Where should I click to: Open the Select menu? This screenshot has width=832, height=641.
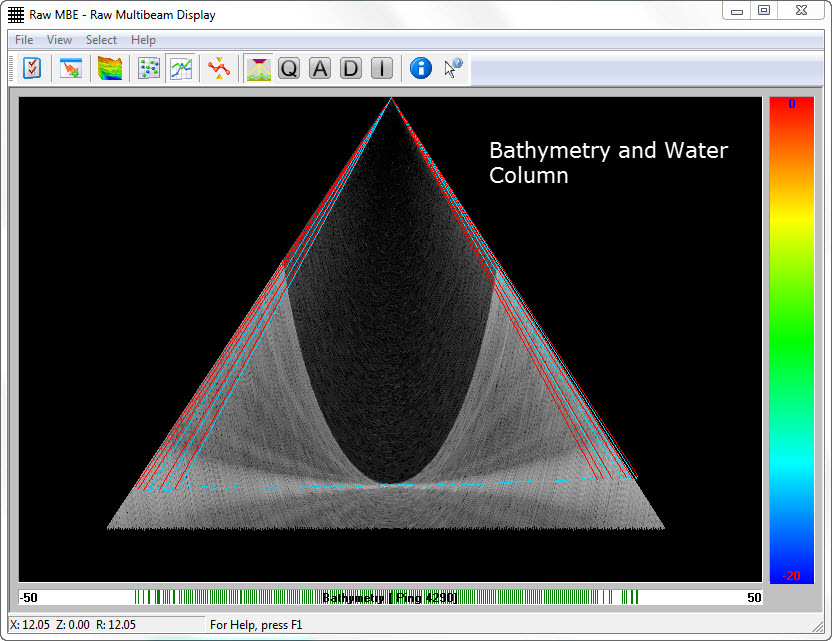pyautogui.click(x=101, y=40)
